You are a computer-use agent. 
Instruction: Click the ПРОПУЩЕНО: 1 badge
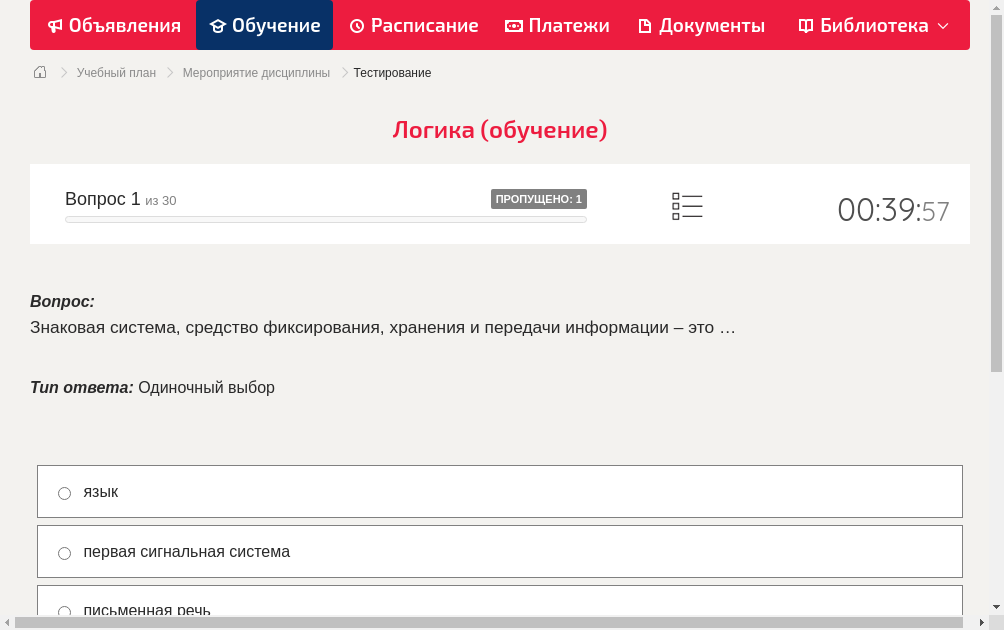(539, 198)
